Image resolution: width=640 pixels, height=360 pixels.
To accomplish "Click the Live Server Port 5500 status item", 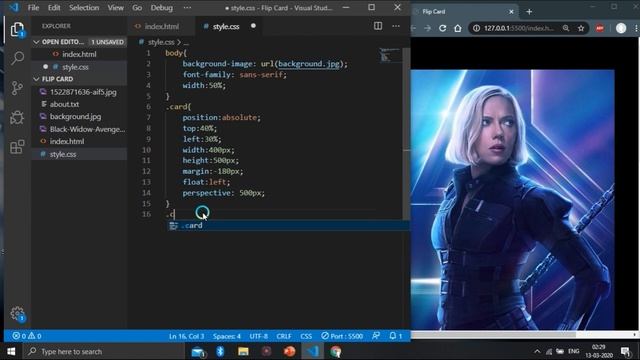I will pos(342,336).
